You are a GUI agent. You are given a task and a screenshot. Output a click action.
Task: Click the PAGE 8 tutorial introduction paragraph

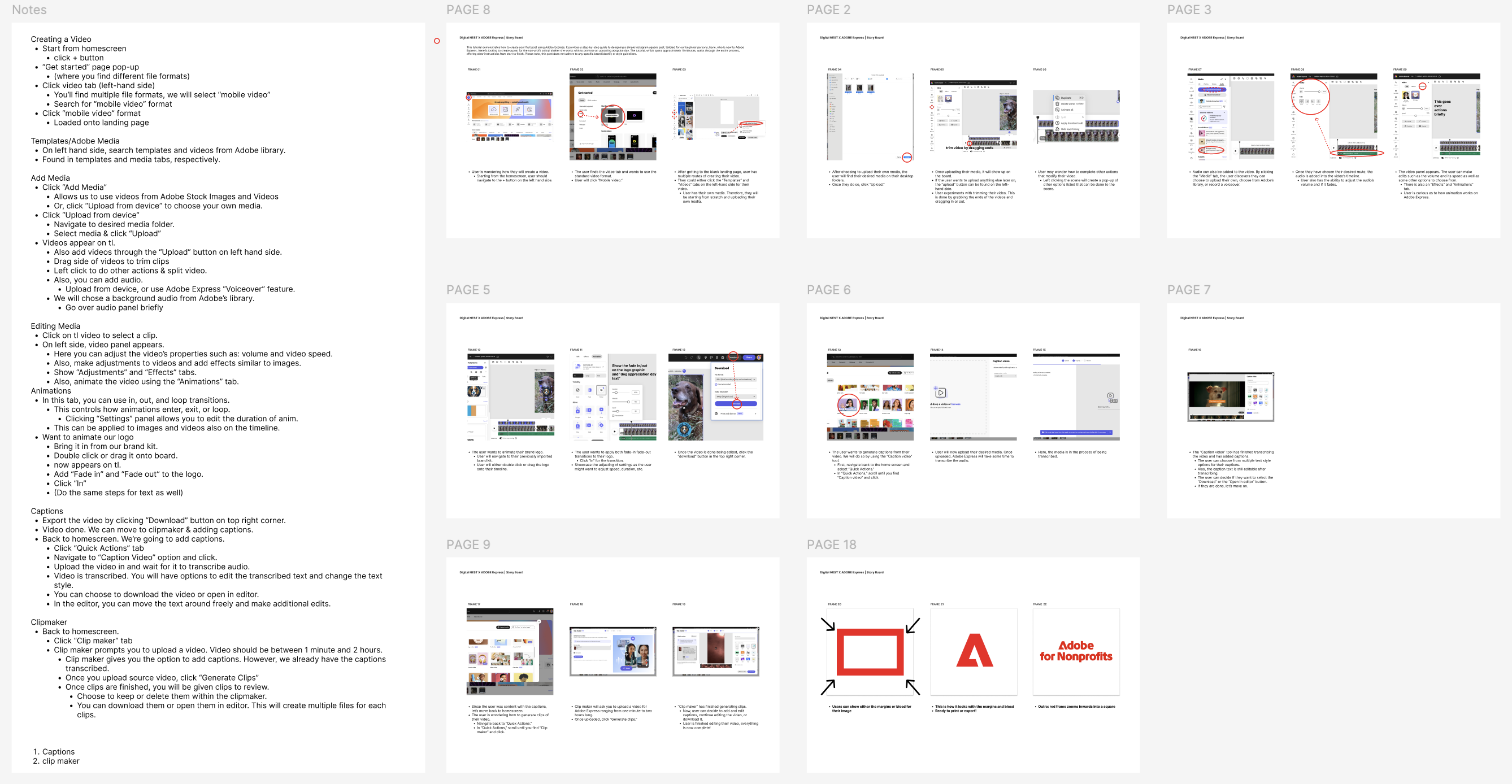605,50
